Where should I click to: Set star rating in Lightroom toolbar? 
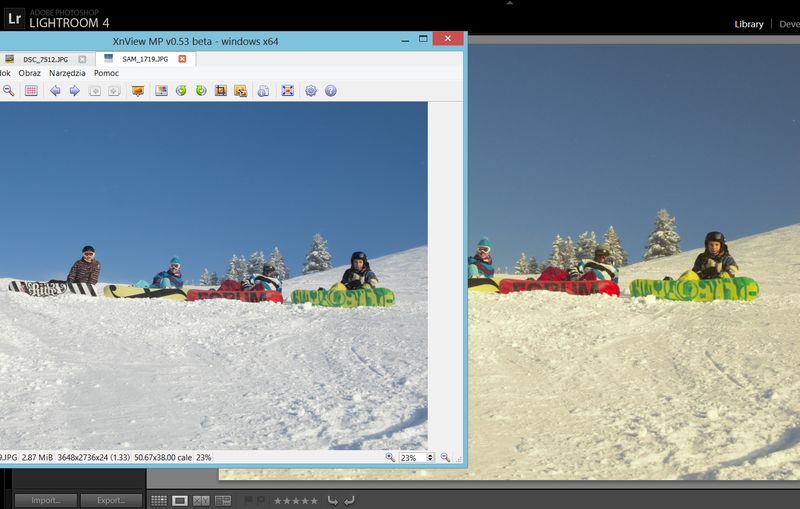pos(296,500)
